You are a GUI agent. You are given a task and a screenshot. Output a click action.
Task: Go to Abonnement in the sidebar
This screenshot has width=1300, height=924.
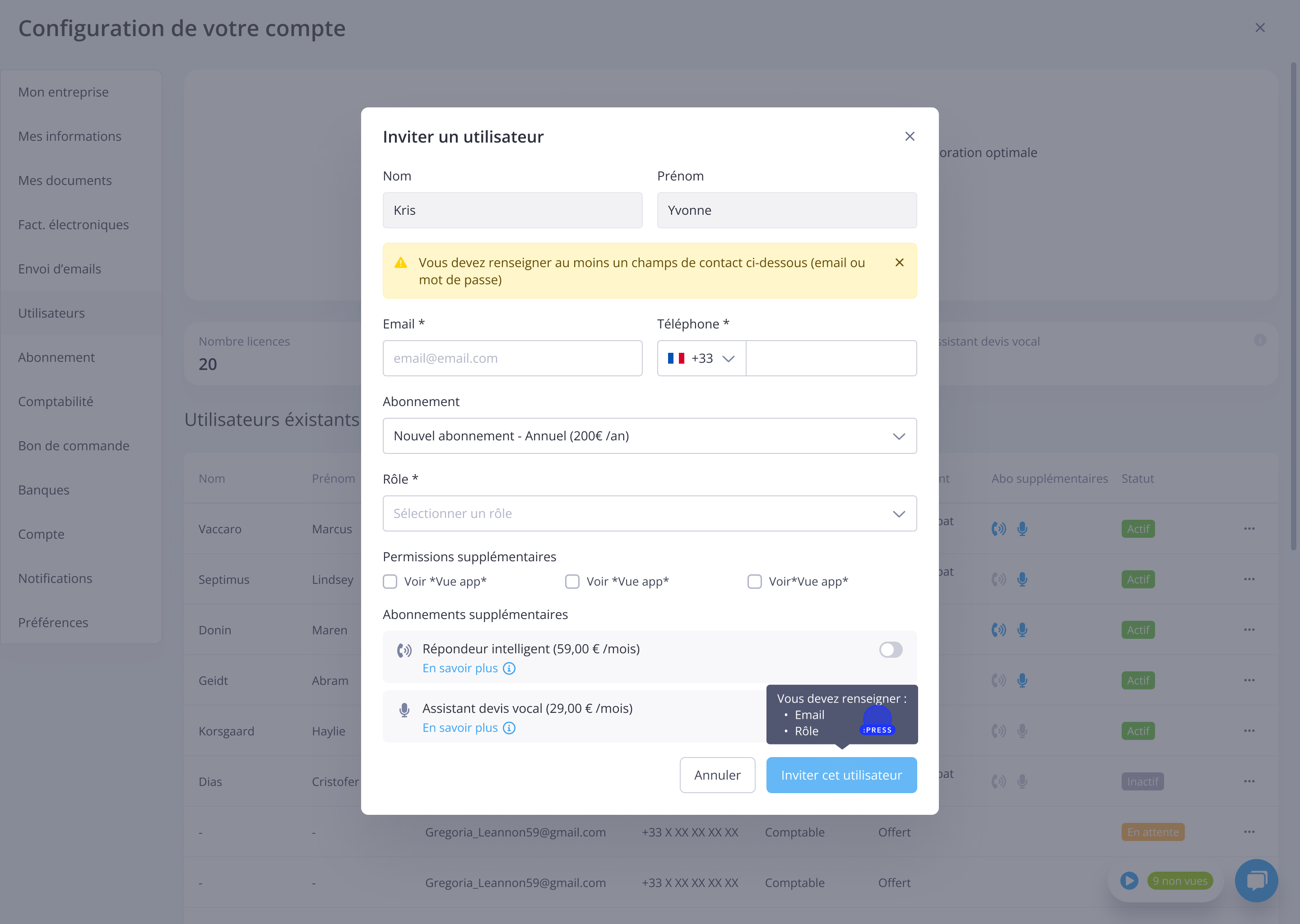click(x=56, y=357)
